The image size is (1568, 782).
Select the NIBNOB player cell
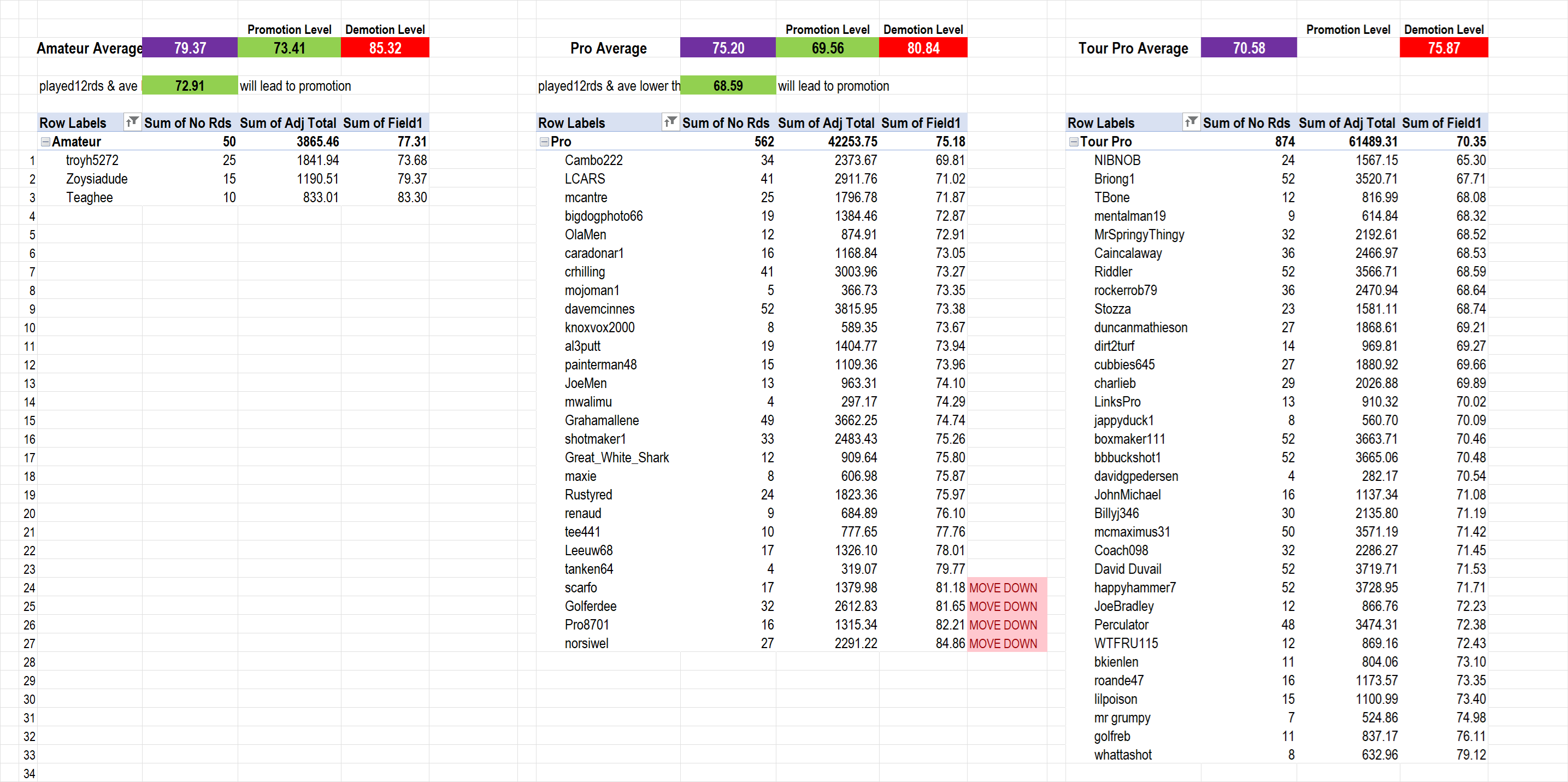(1117, 160)
